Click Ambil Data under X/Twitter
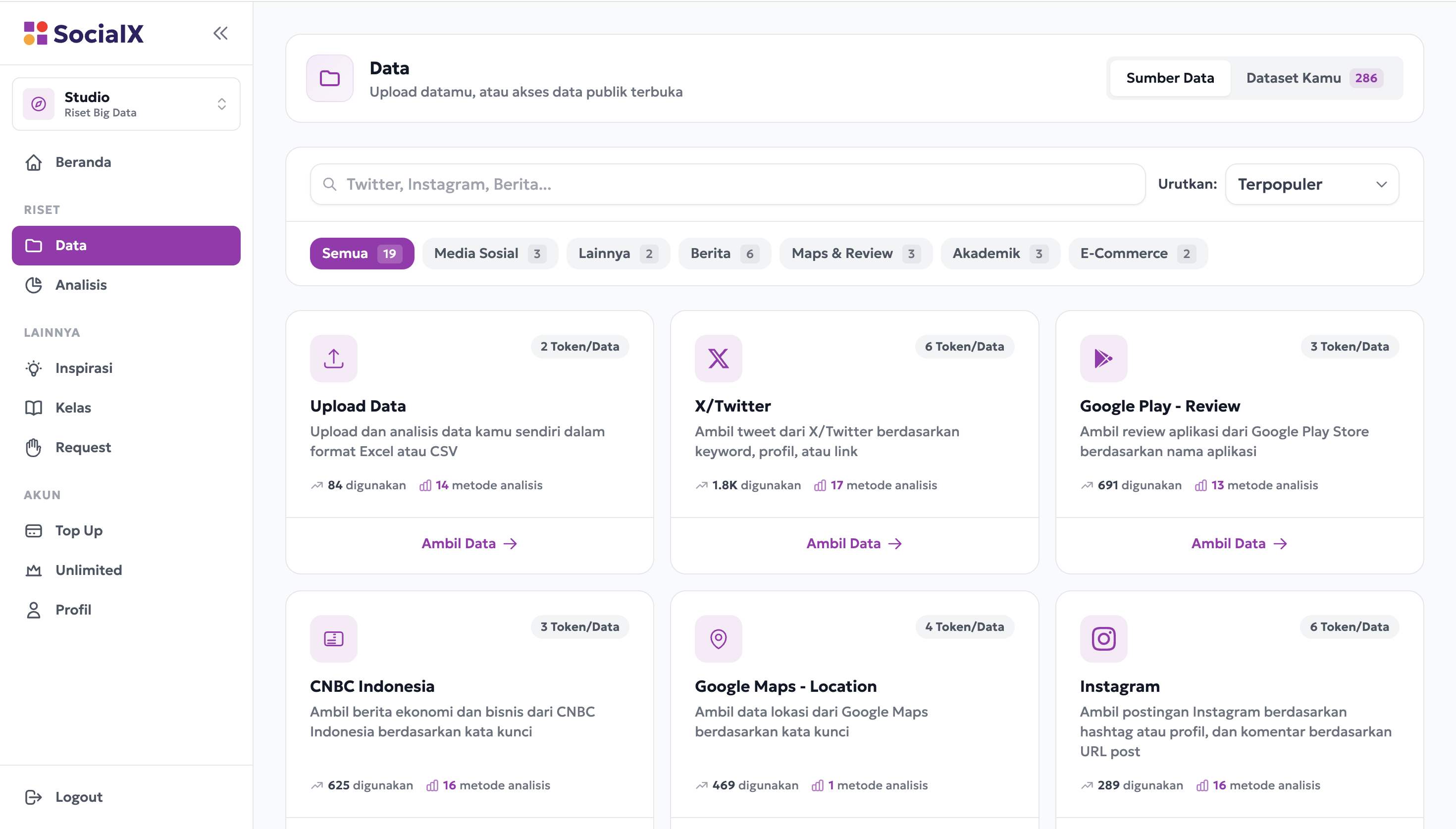 [854, 544]
